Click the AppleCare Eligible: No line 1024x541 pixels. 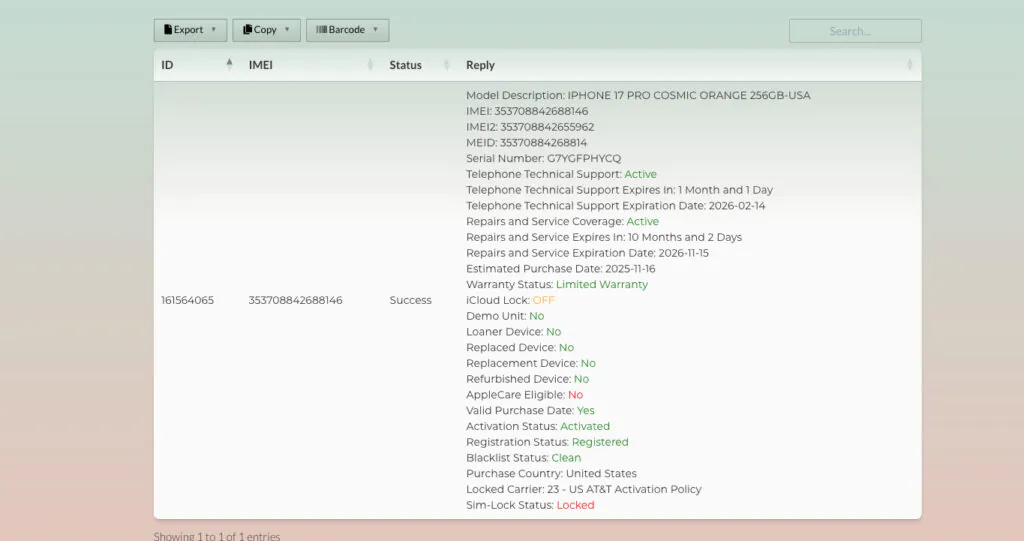coord(524,395)
